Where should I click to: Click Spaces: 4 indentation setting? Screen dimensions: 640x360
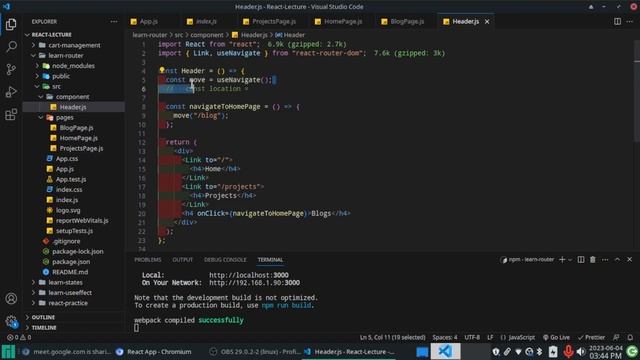[x=445, y=338]
